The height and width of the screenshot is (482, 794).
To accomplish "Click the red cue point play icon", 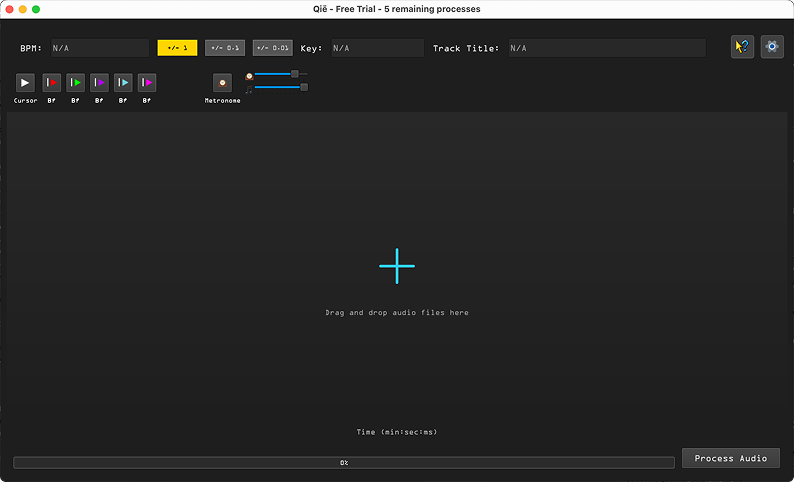I will point(52,83).
